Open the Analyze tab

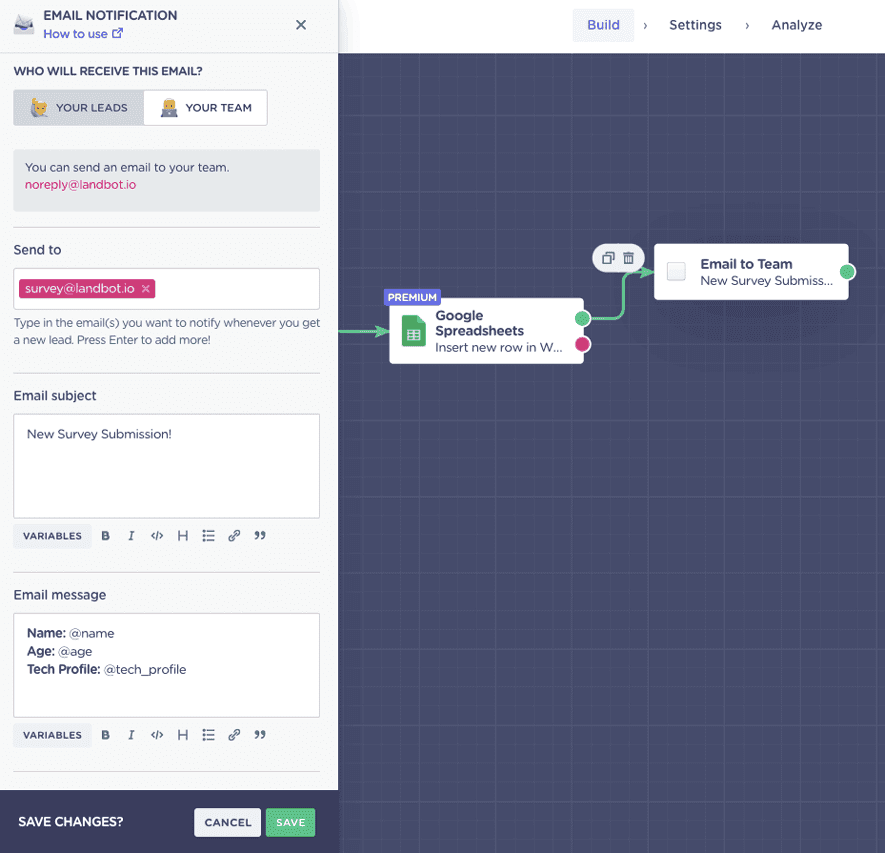796,24
